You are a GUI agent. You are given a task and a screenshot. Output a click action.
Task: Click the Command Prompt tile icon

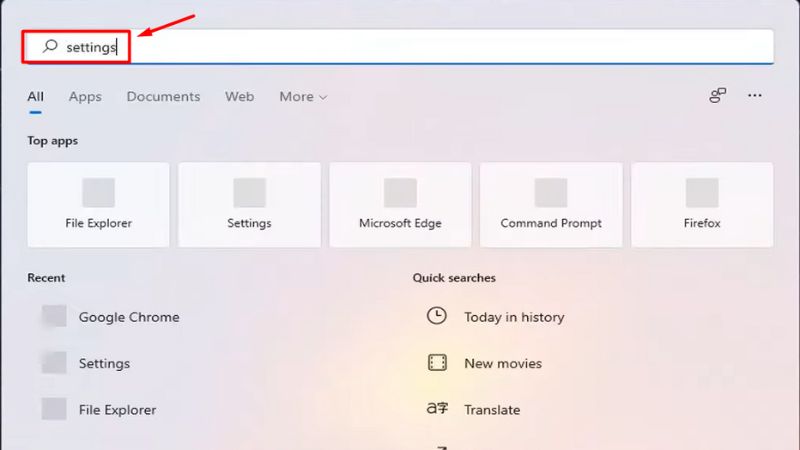[x=551, y=193]
